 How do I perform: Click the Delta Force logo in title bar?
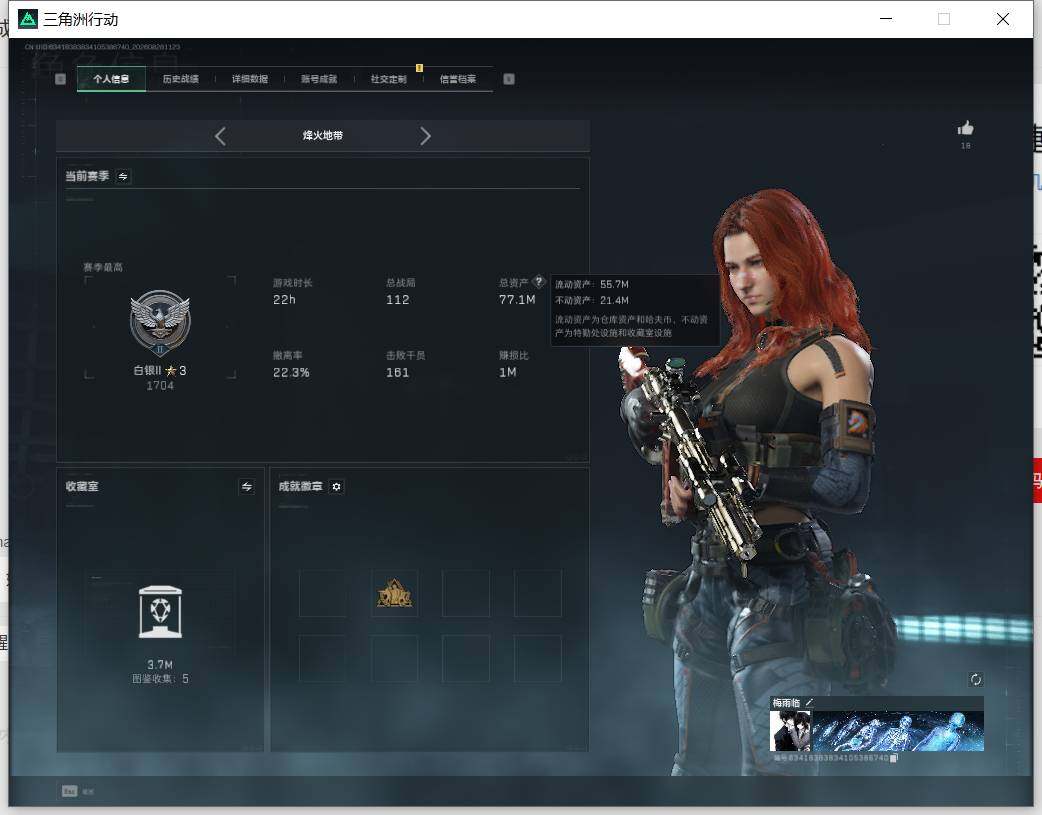[x=28, y=19]
